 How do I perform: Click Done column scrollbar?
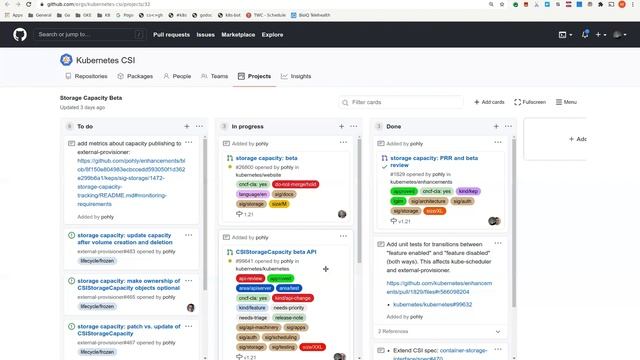click(513, 223)
